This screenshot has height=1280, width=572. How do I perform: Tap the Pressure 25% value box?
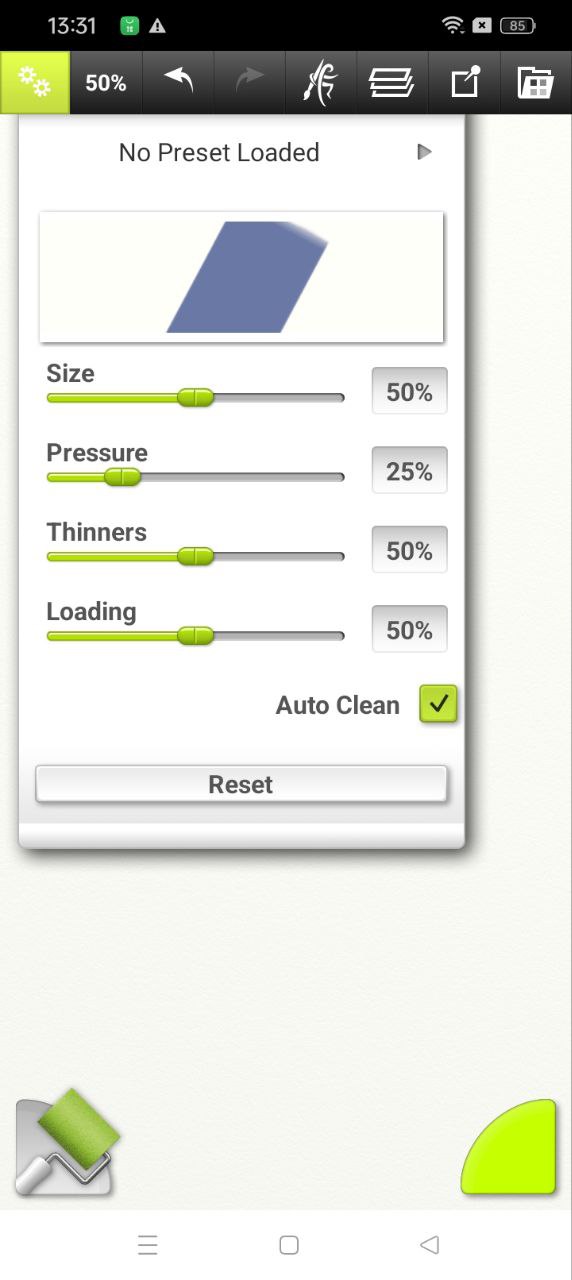click(x=409, y=470)
